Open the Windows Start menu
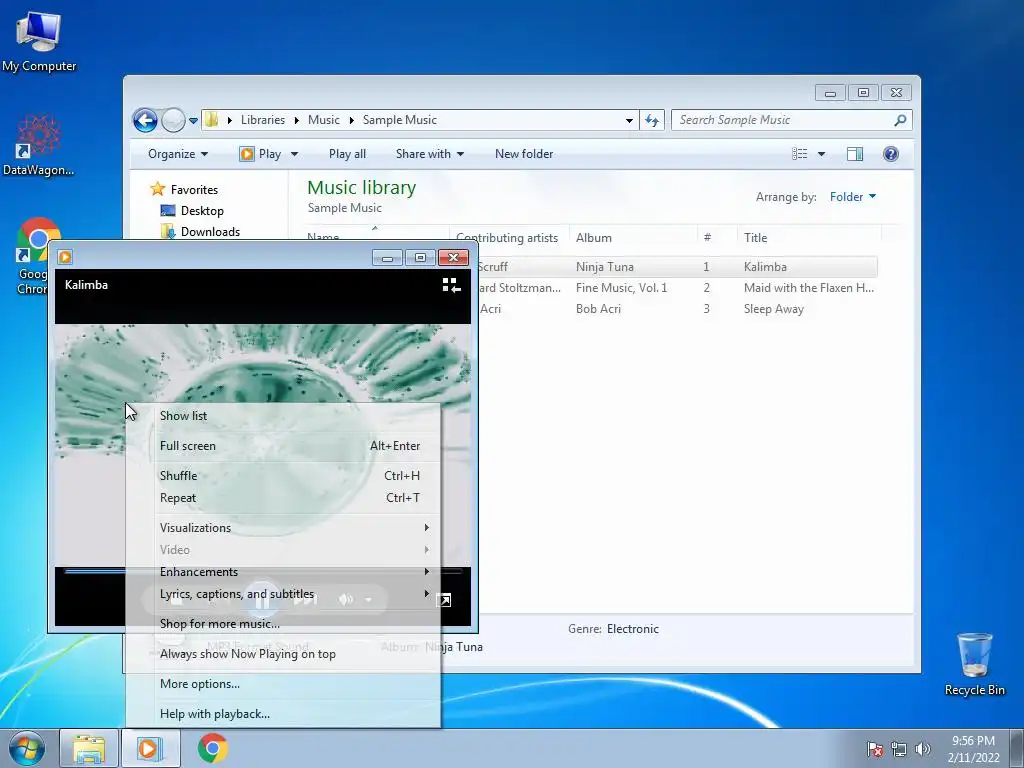1024x768 pixels. 27,748
